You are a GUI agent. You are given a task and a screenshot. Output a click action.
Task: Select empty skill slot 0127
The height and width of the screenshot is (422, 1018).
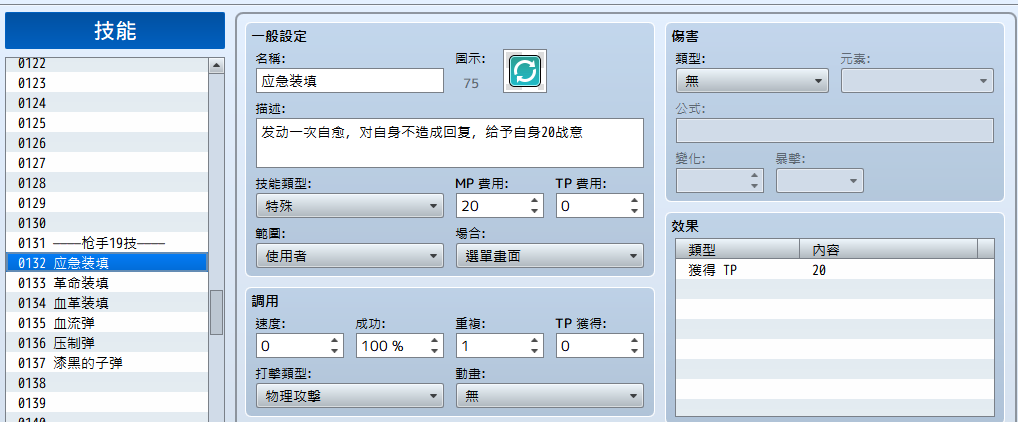click(x=106, y=164)
